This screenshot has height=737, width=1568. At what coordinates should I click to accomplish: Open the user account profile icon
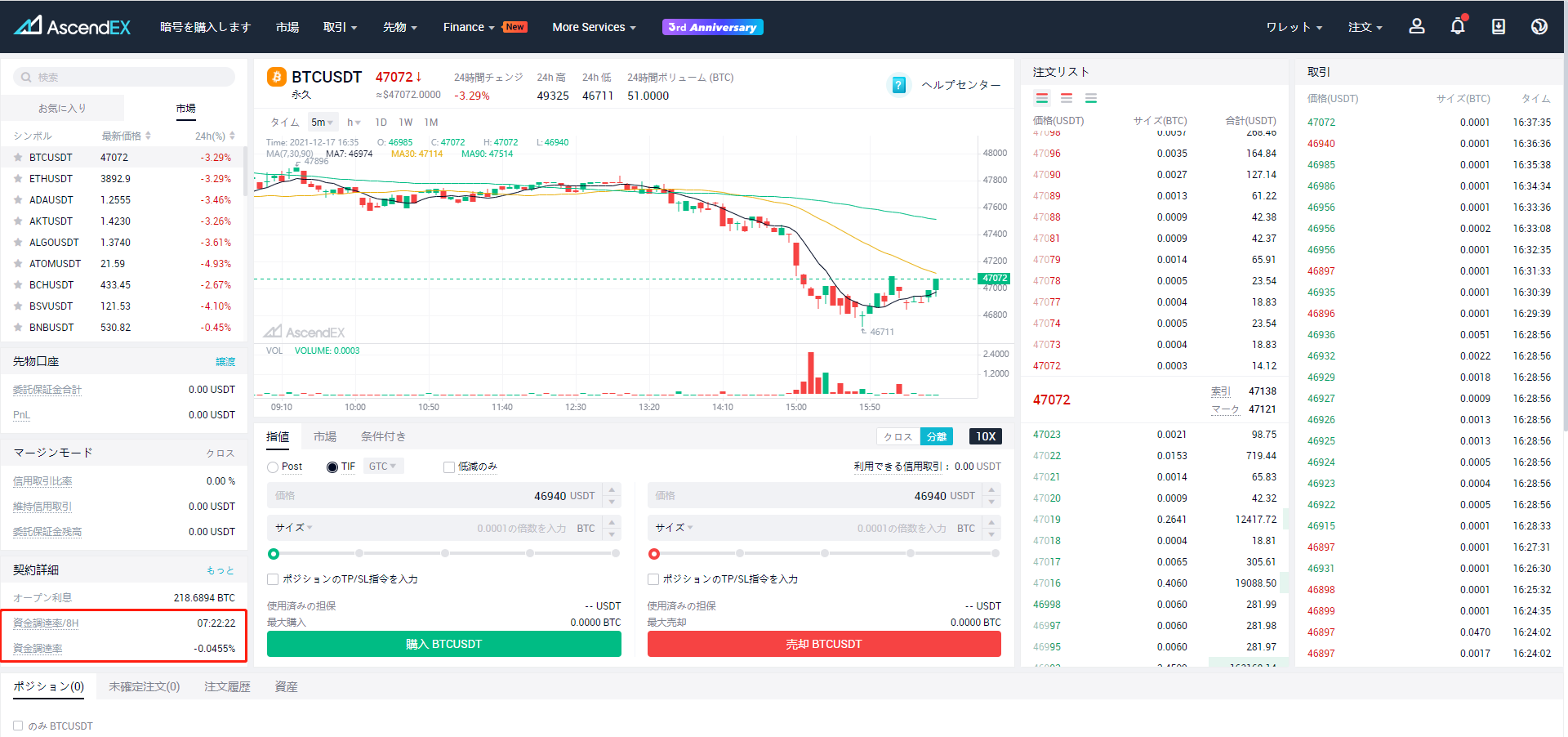coord(1417,27)
